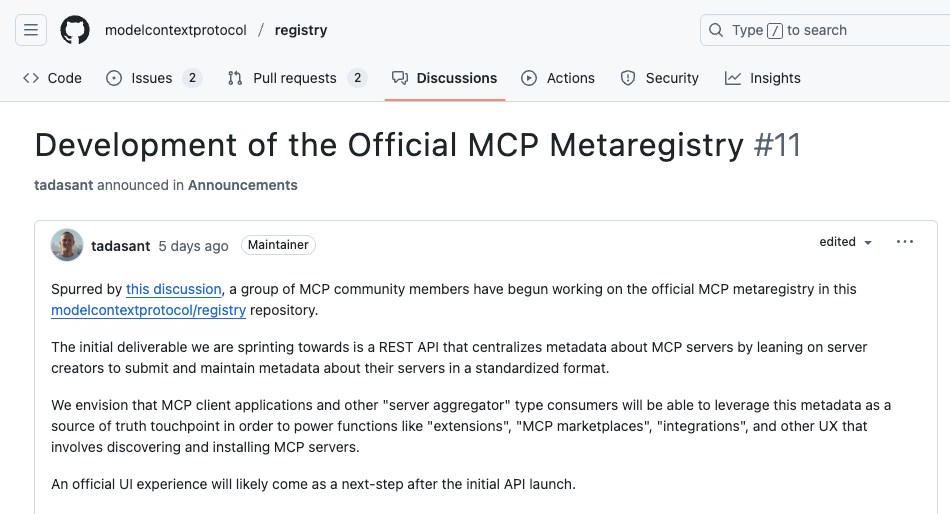Click the GitHub logo icon
Screen dimensions: 950x514
pyautogui.click(x=75, y=30)
